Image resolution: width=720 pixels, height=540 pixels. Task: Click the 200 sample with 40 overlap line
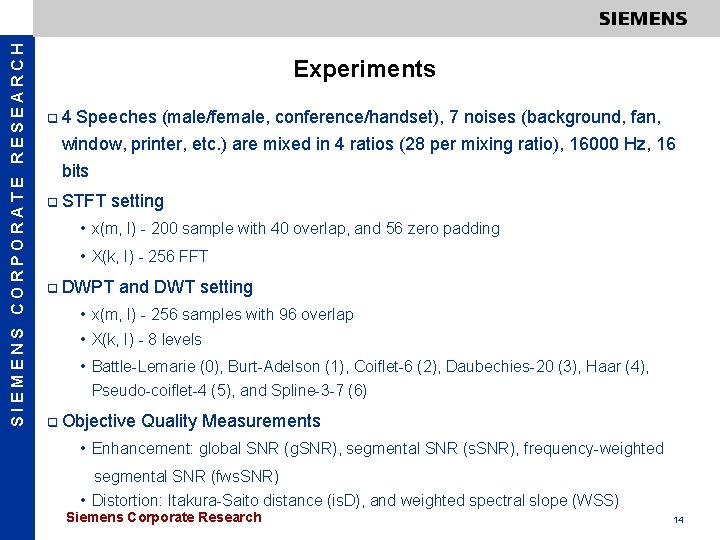click(295, 228)
